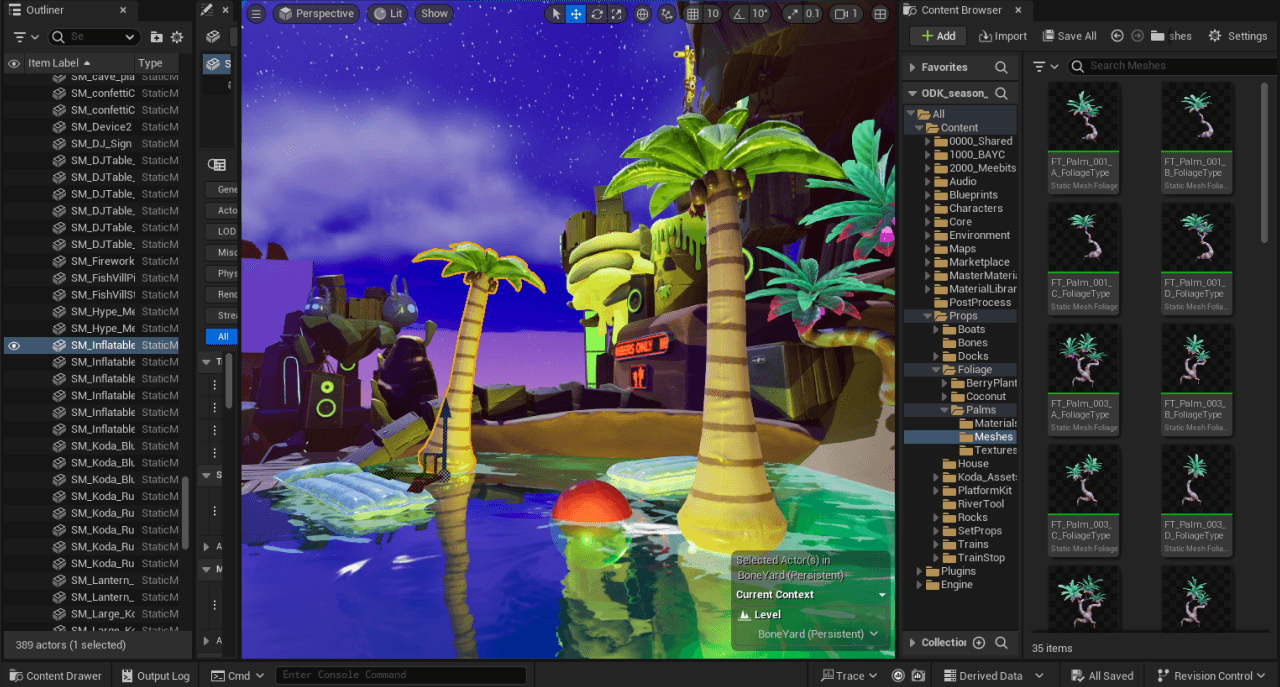This screenshot has height=687, width=1280.
Task: Open the viewport layout grid icon
Action: (x=878, y=13)
